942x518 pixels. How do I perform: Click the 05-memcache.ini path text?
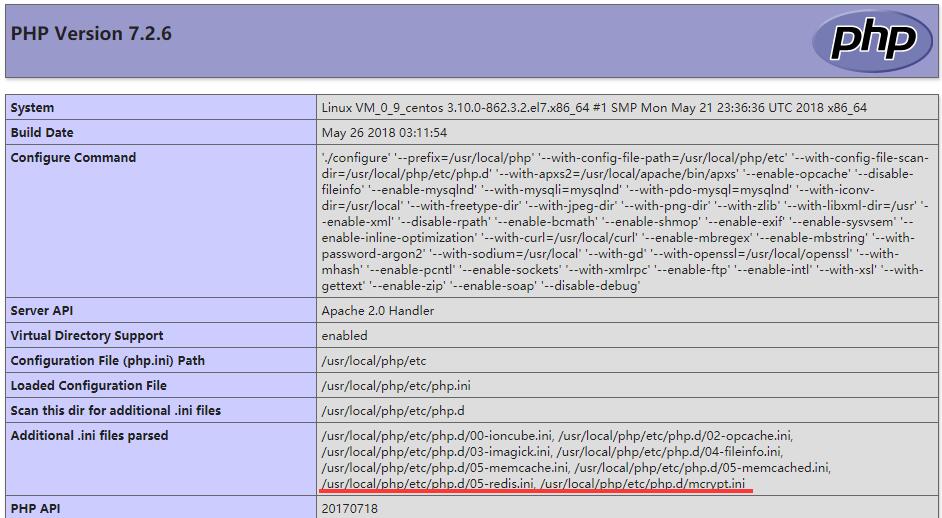click(x=445, y=467)
